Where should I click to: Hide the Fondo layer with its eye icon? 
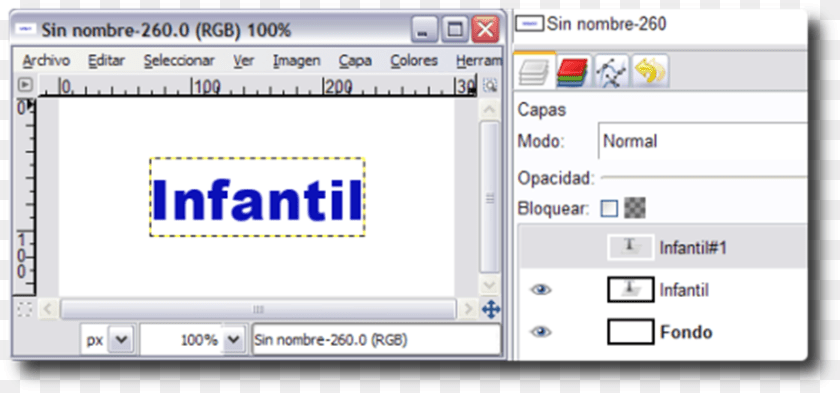[541, 332]
